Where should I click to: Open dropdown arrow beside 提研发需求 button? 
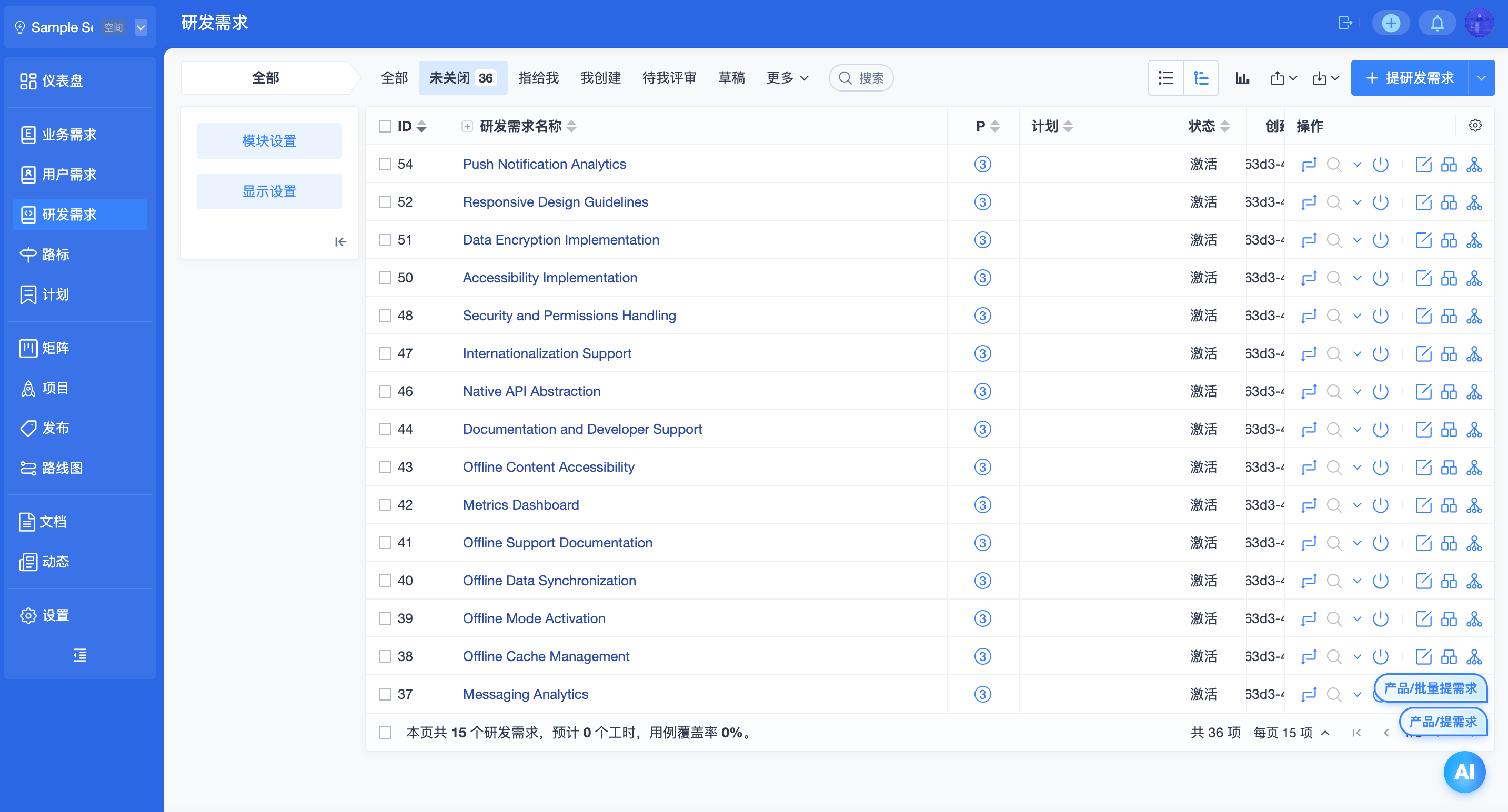pos(1481,78)
